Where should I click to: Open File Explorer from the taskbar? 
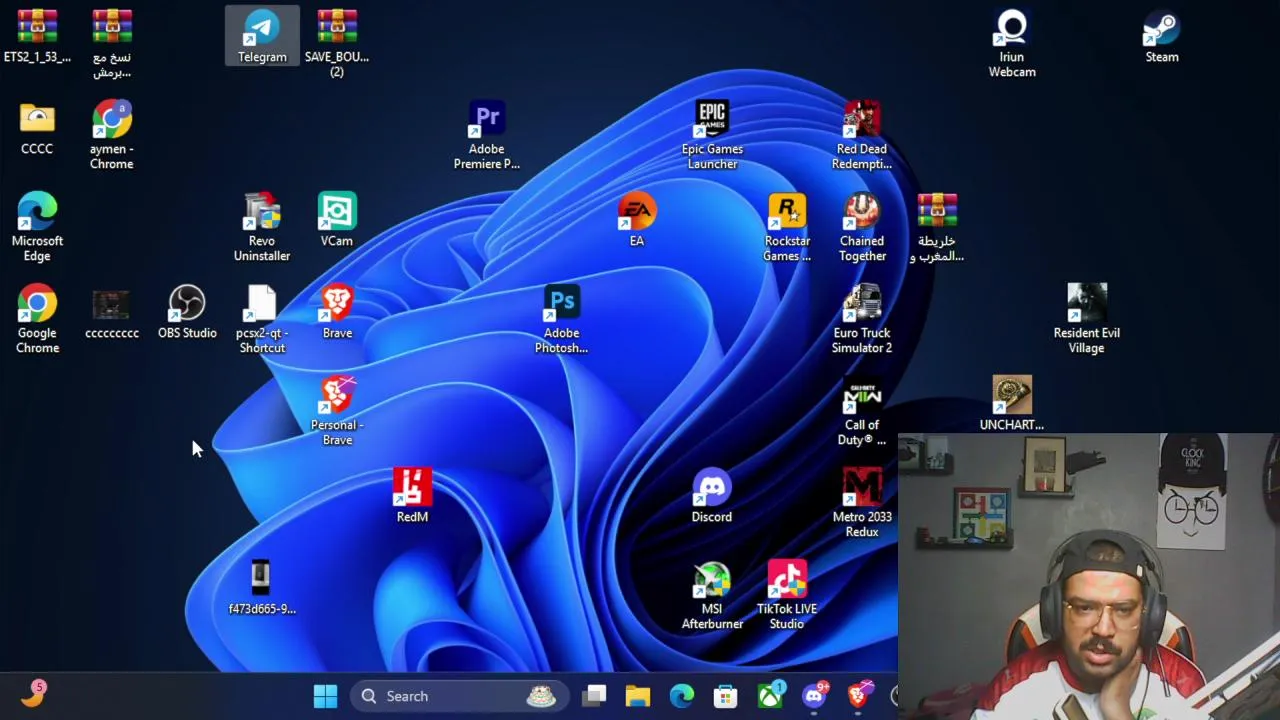pos(638,696)
